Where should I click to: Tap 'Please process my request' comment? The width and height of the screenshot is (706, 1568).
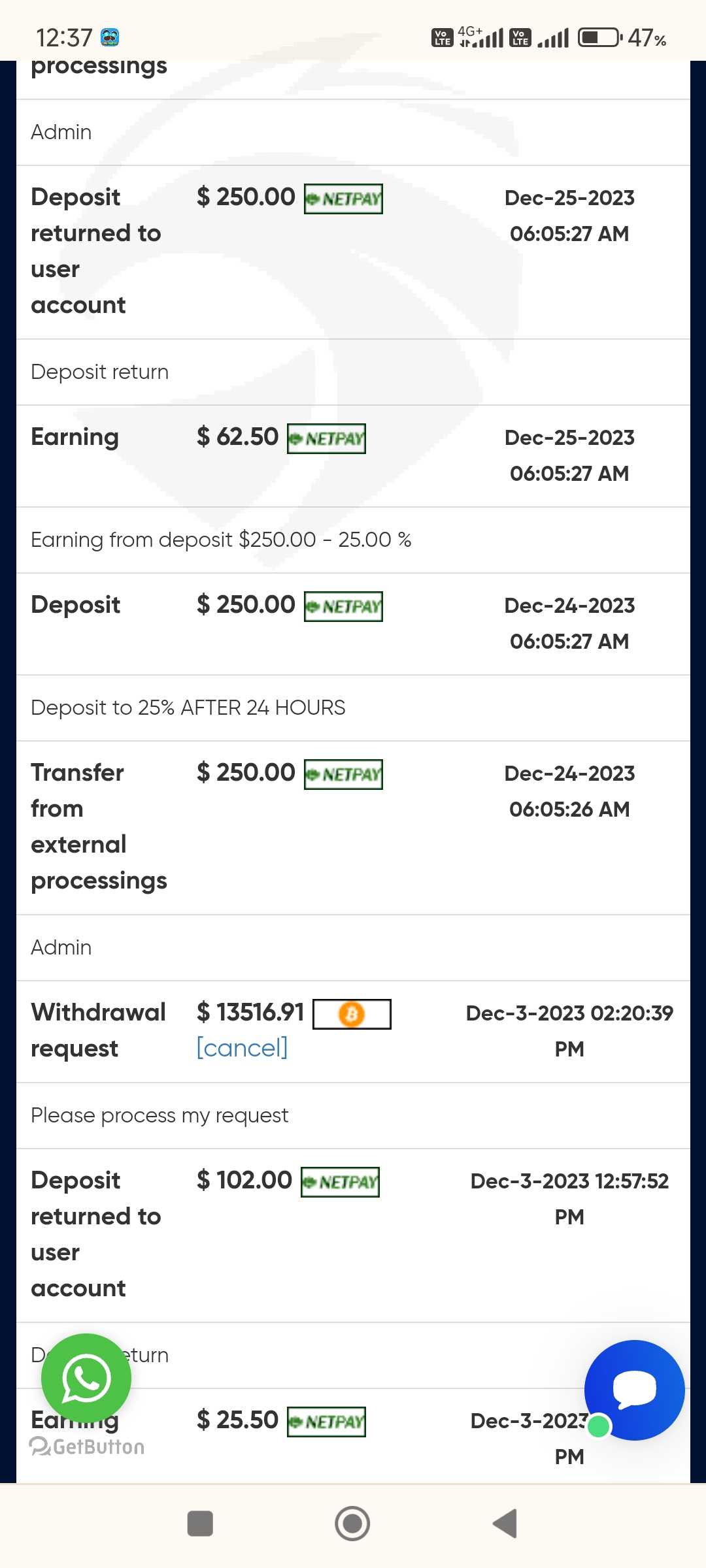tap(160, 1115)
